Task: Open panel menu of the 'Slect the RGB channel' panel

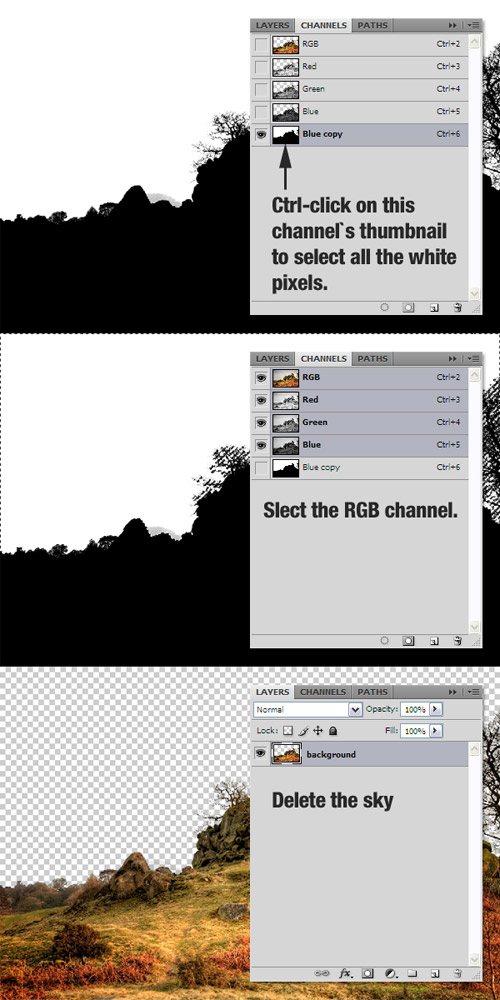Action: click(473, 358)
